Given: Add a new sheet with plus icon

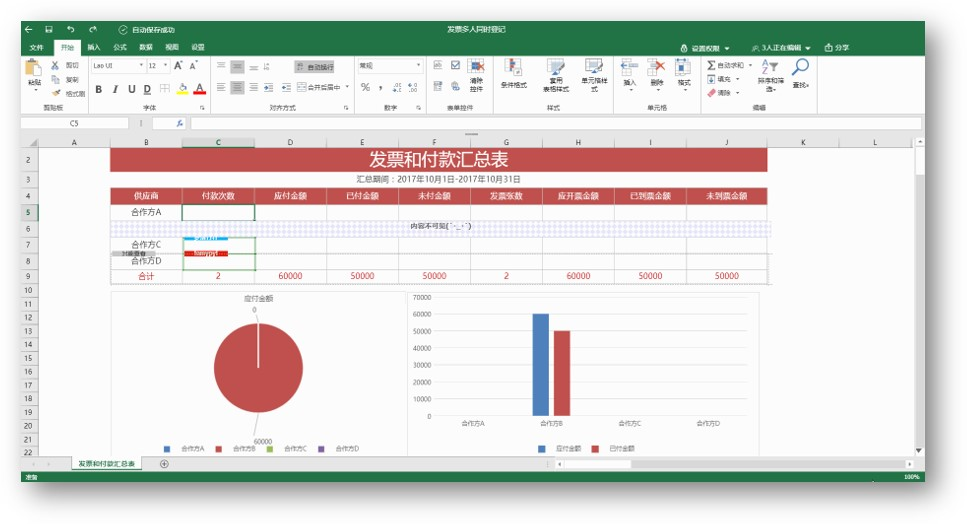Looking at the screenshot, I should 164,464.
